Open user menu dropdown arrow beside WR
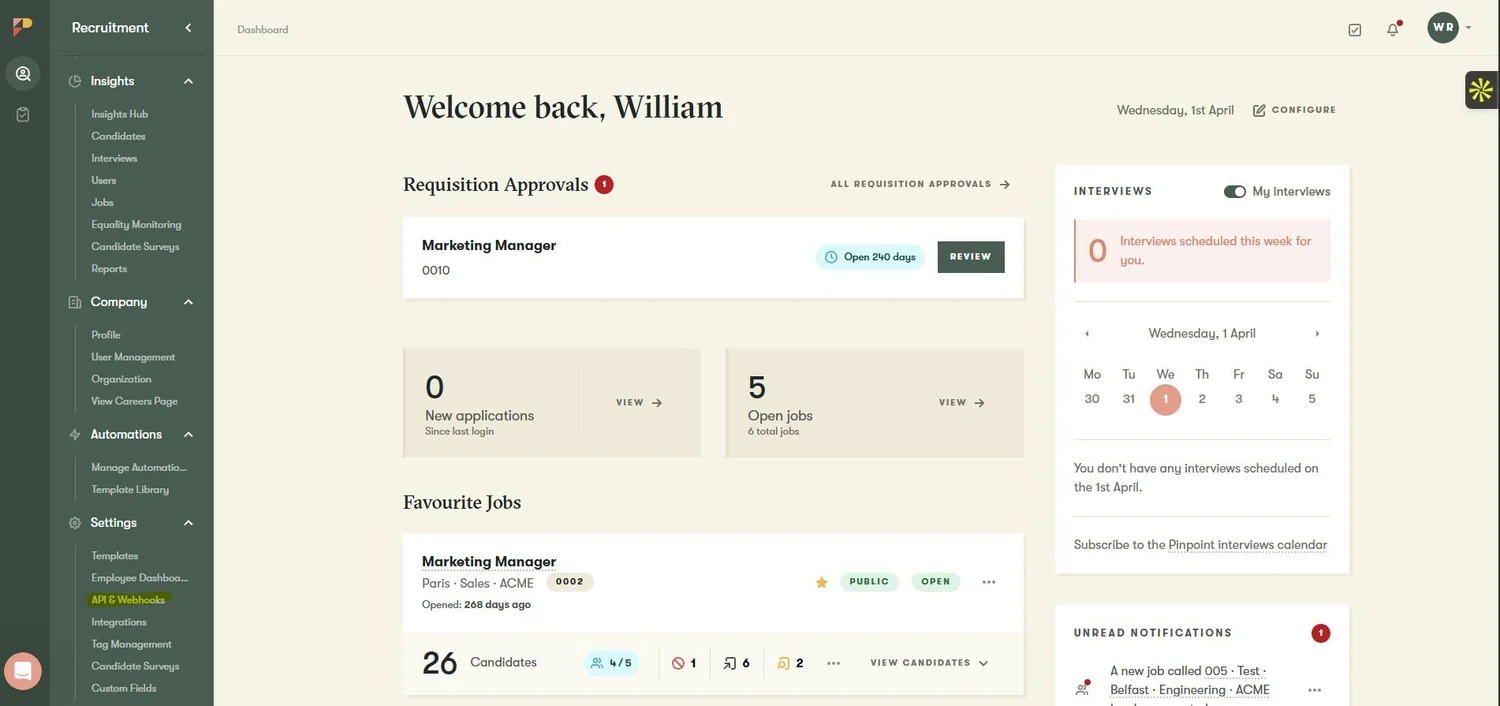Image resolution: width=1500 pixels, height=706 pixels. point(1468,28)
